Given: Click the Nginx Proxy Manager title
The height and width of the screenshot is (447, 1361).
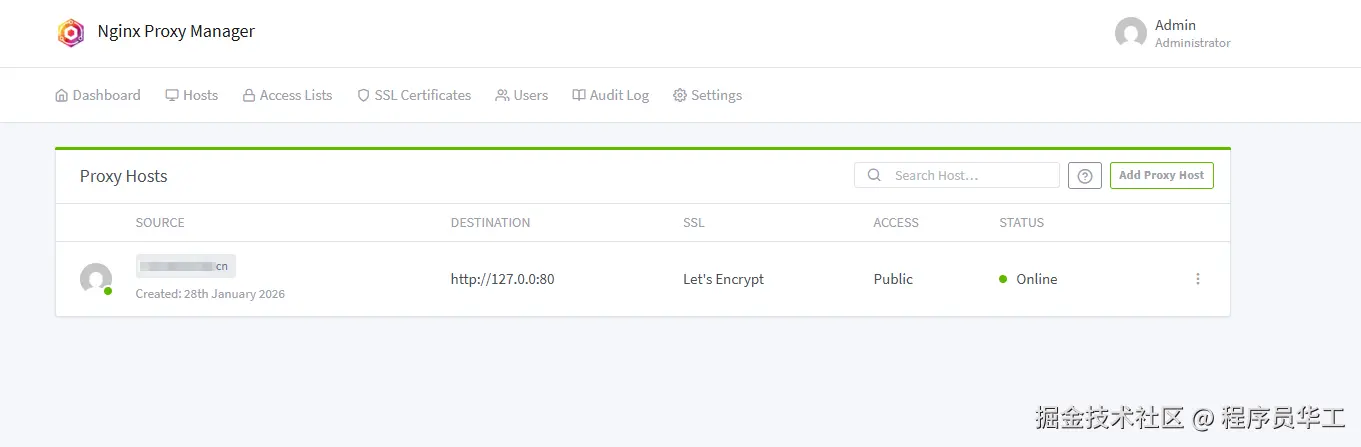Looking at the screenshot, I should pyautogui.click(x=176, y=32).
